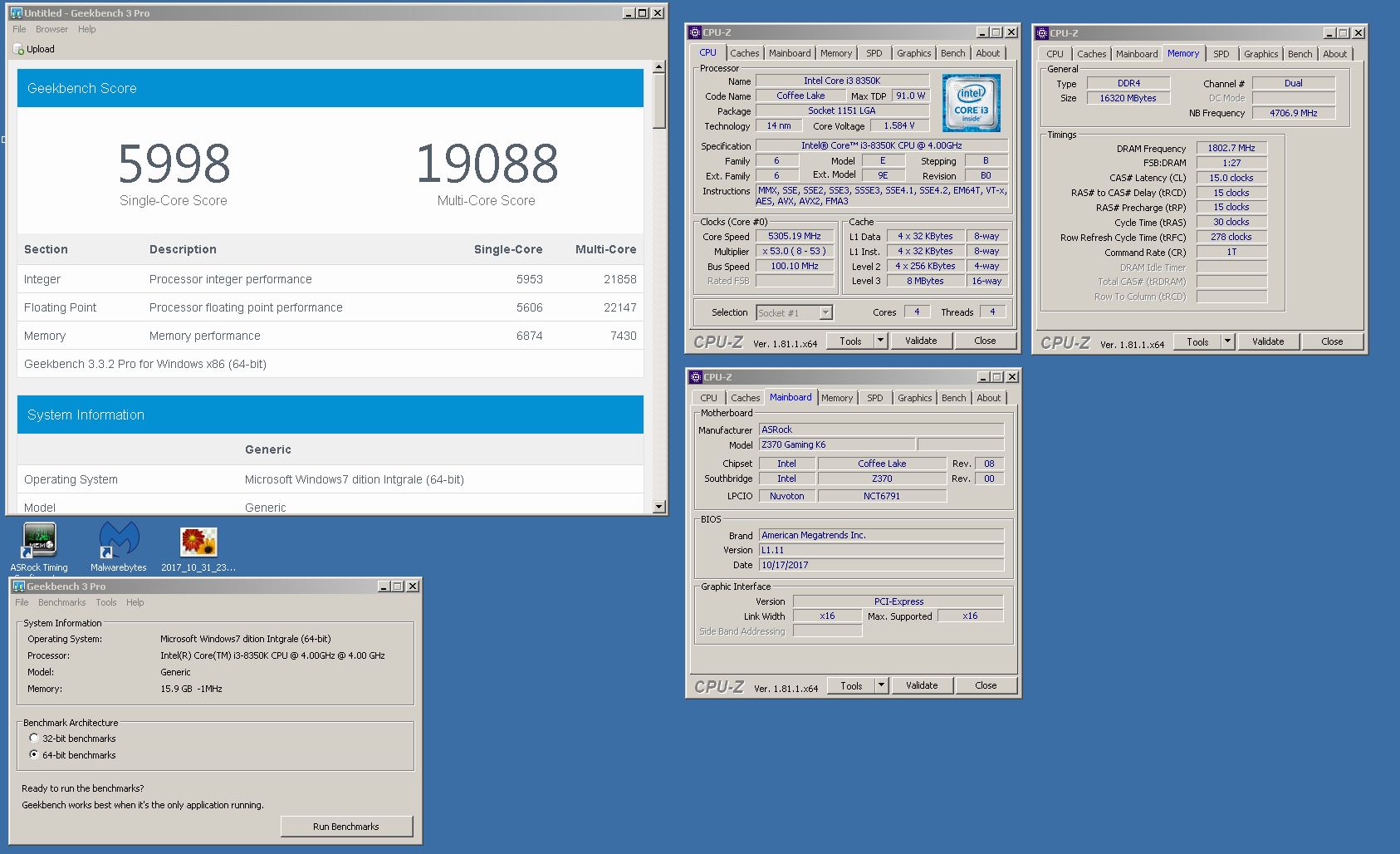The height and width of the screenshot is (854, 1400).
Task: Click Tools button in CPU-Z Mainboard window
Action: pyautogui.click(x=852, y=685)
